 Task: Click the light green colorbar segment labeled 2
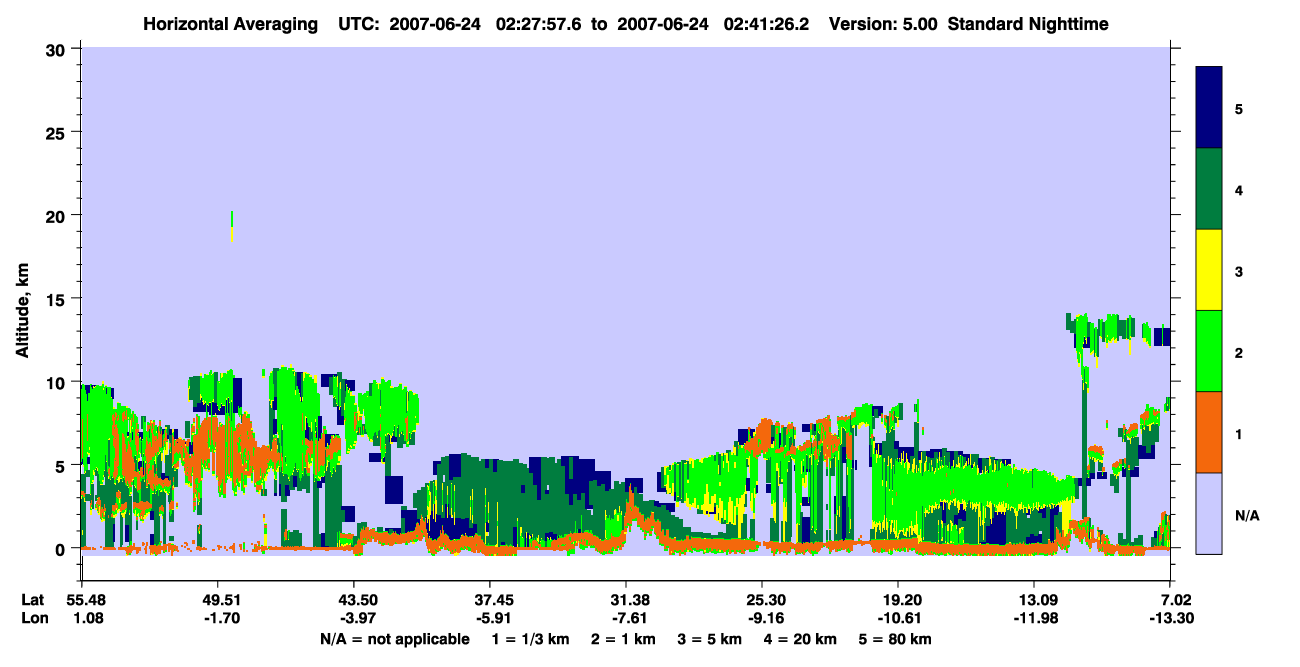coord(1209,351)
